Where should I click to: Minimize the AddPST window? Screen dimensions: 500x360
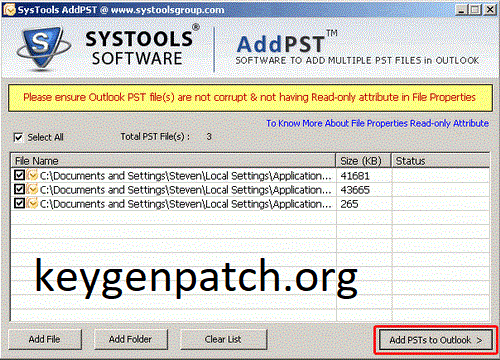(x=461, y=10)
